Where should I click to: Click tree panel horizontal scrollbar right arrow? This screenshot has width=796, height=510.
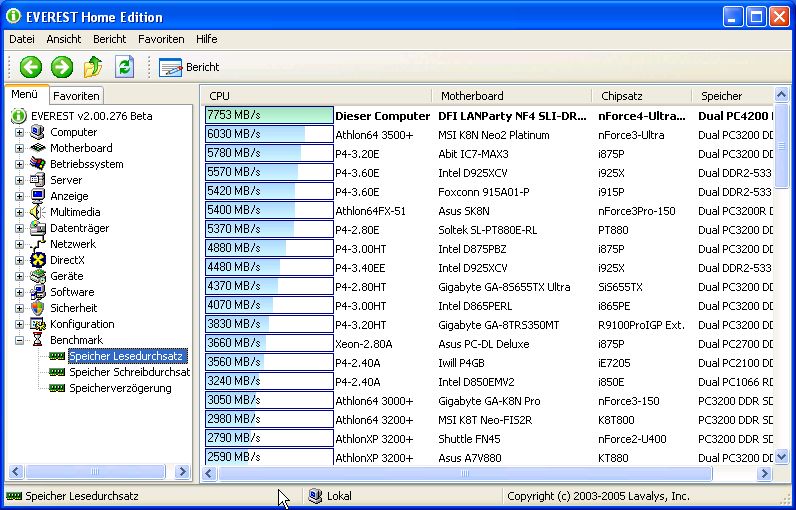point(182,472)
